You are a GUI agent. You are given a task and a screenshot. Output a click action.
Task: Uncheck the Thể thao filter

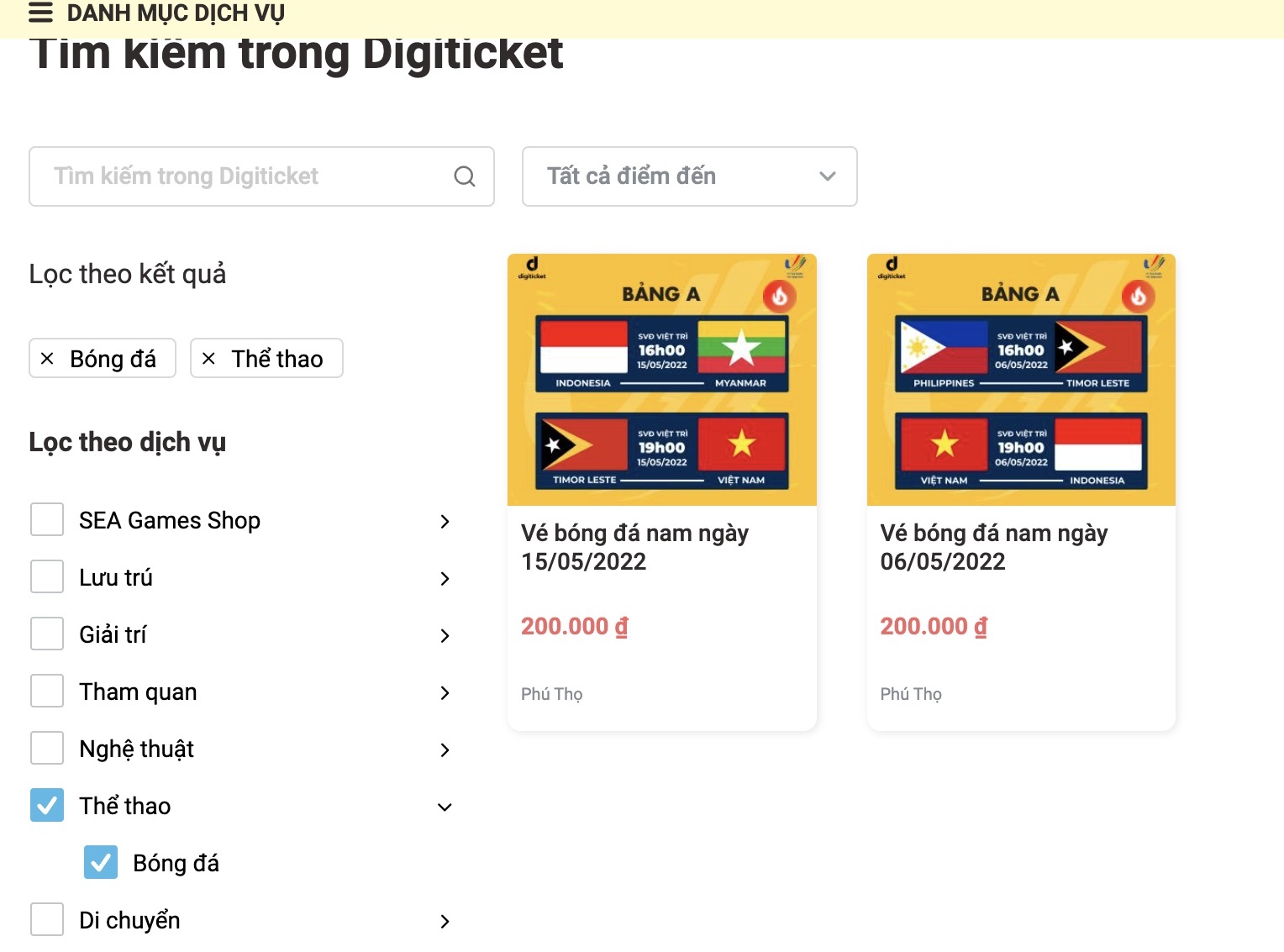point(46,805)
